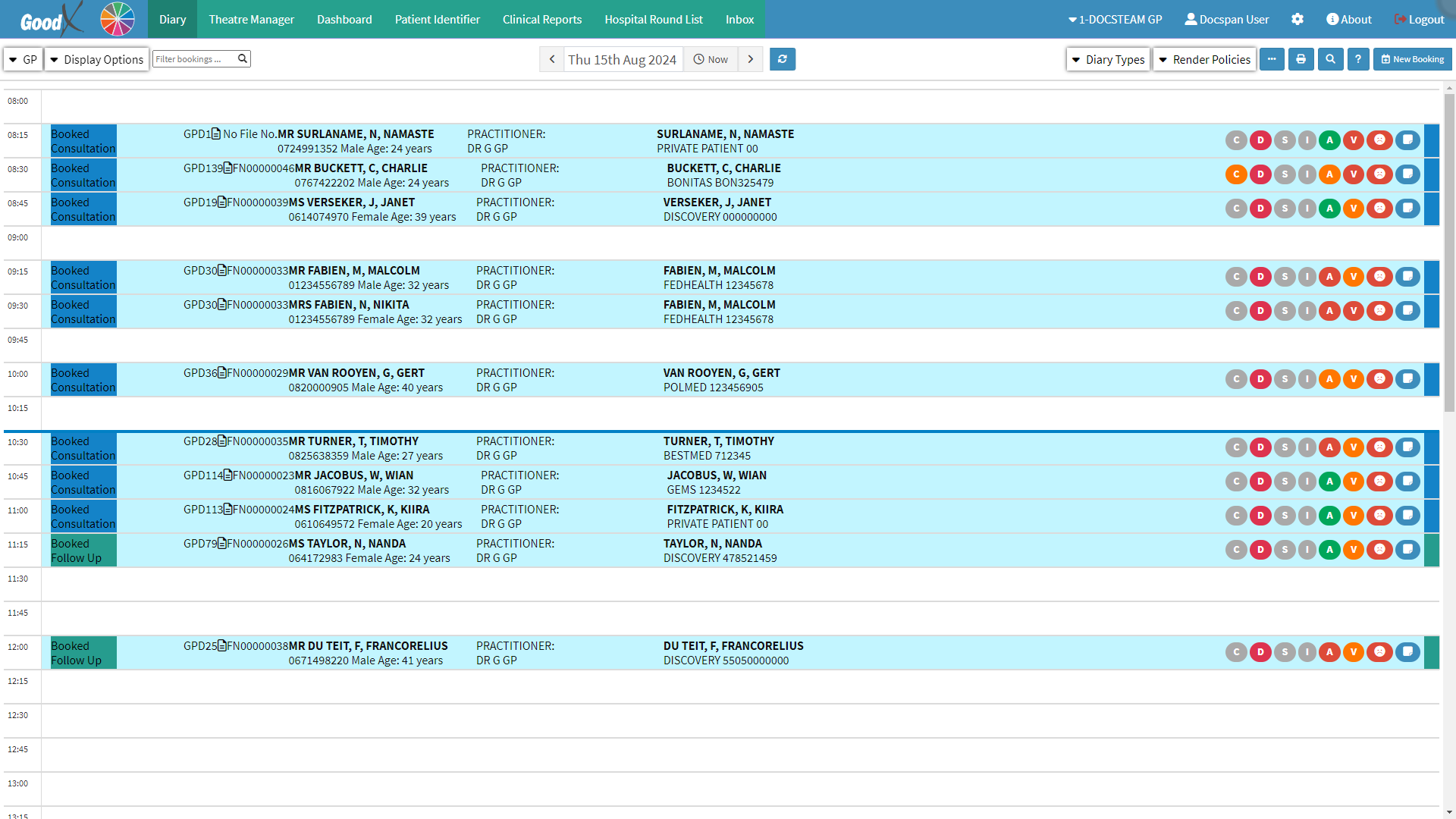
Task: Open the Diary Types dropdown
Action: point(1108,59)
